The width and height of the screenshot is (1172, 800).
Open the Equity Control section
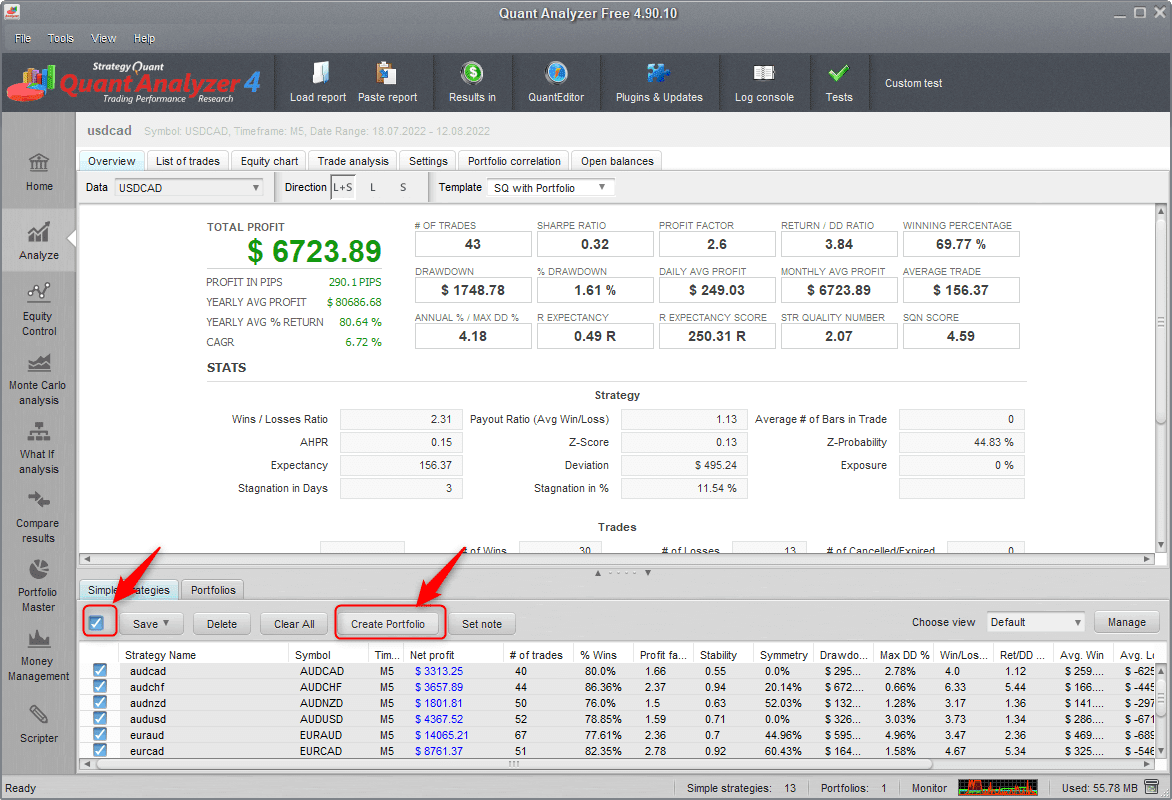click(x=39, y=310)
